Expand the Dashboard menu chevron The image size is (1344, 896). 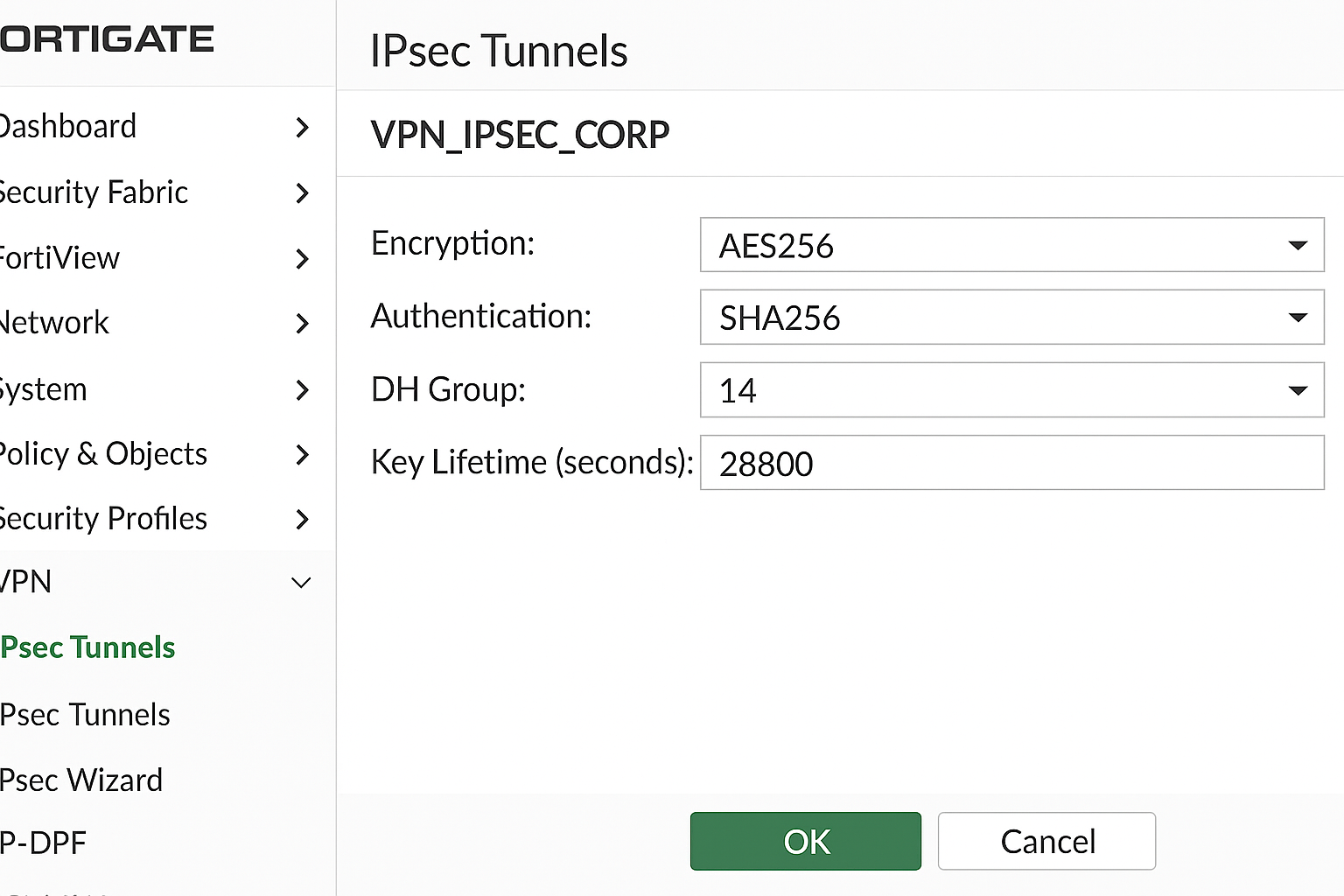(302, 128)
